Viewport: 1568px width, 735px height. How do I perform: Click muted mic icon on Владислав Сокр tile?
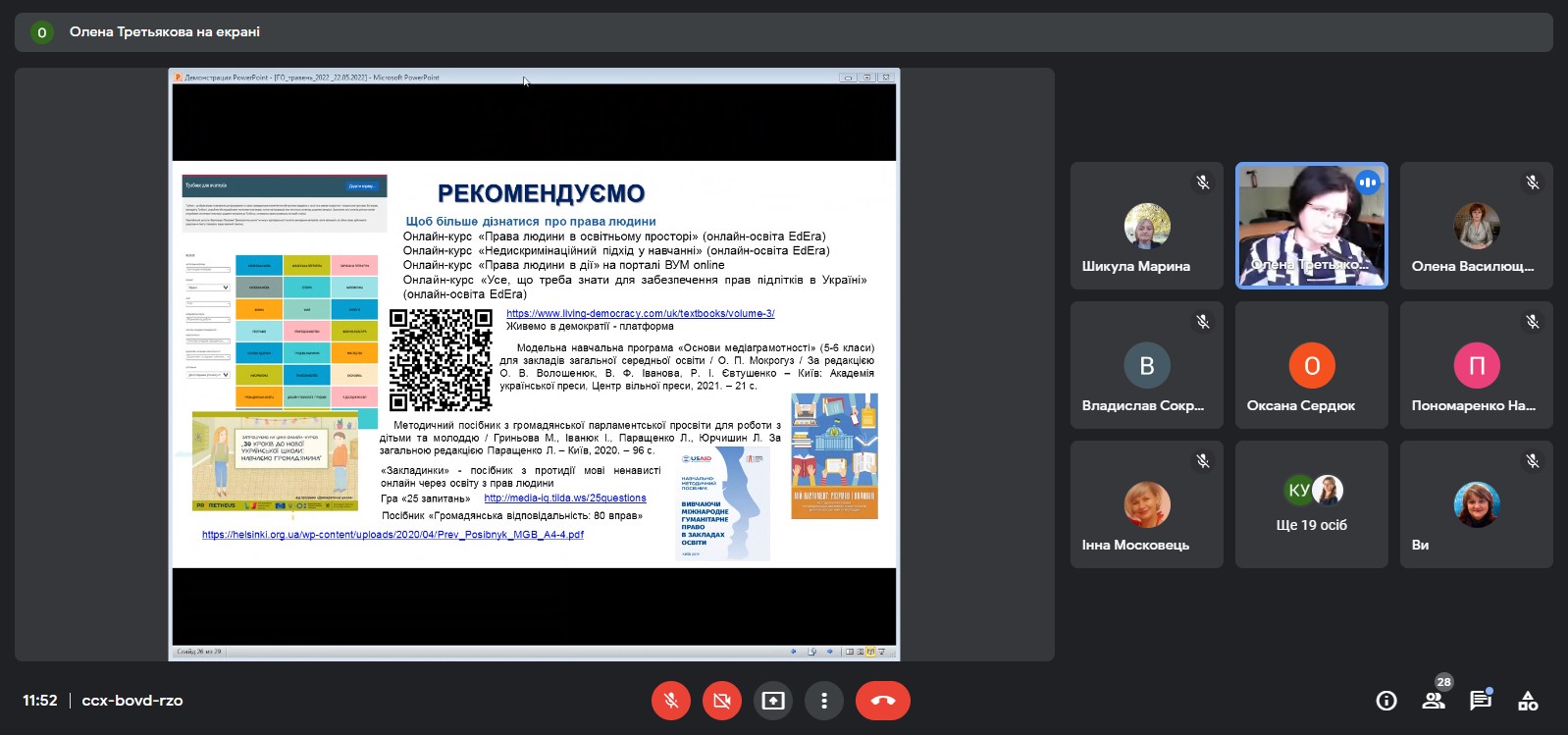click(x=1203, y=322)
